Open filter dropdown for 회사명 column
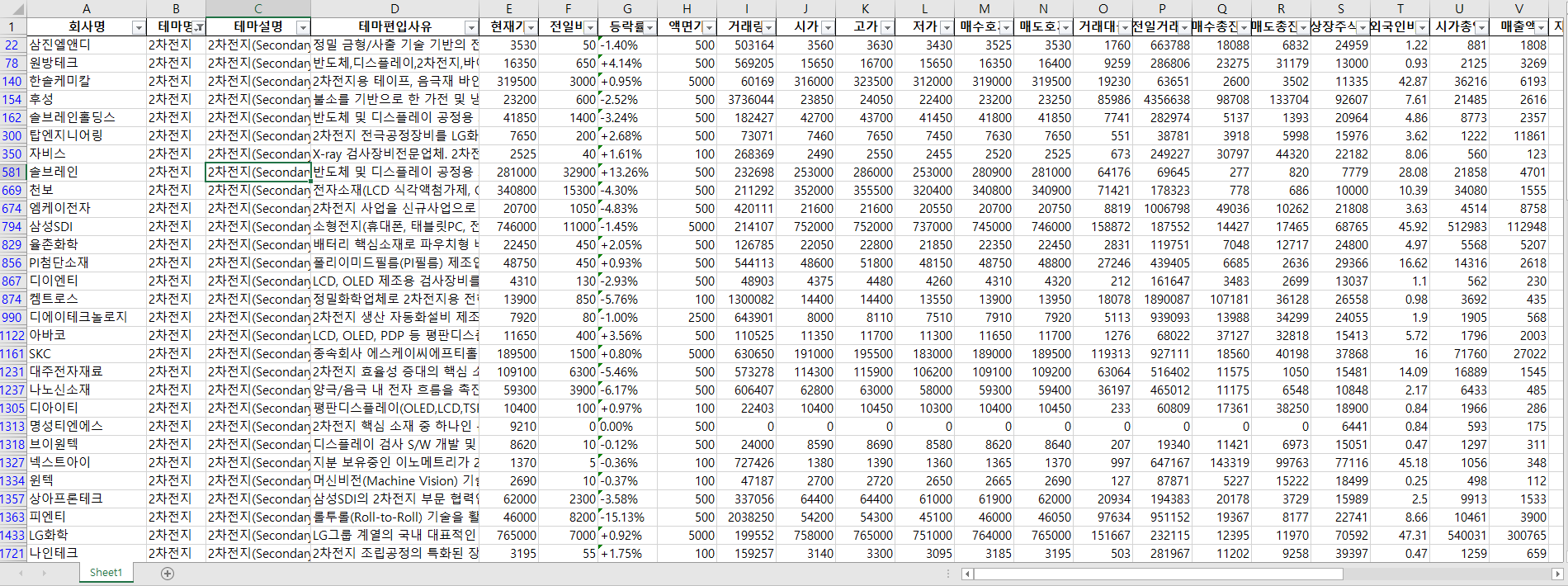Screen dimensions: 1568x586 [138, 27]
